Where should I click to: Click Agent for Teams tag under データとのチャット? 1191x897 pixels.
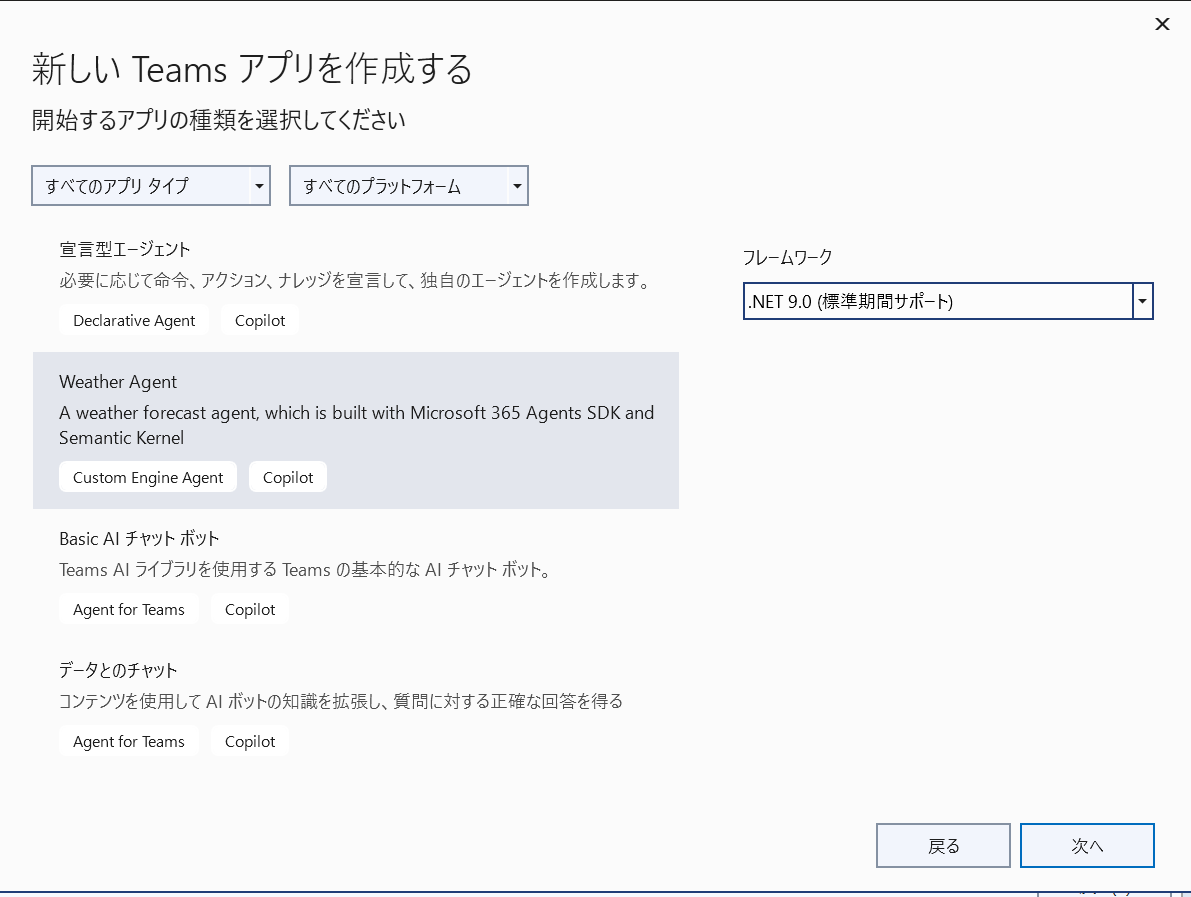(x=128, y=741)
